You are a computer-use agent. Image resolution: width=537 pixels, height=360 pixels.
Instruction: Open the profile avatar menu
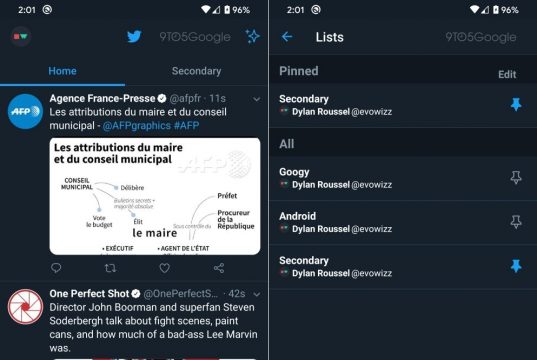click(x=21, y=36)
